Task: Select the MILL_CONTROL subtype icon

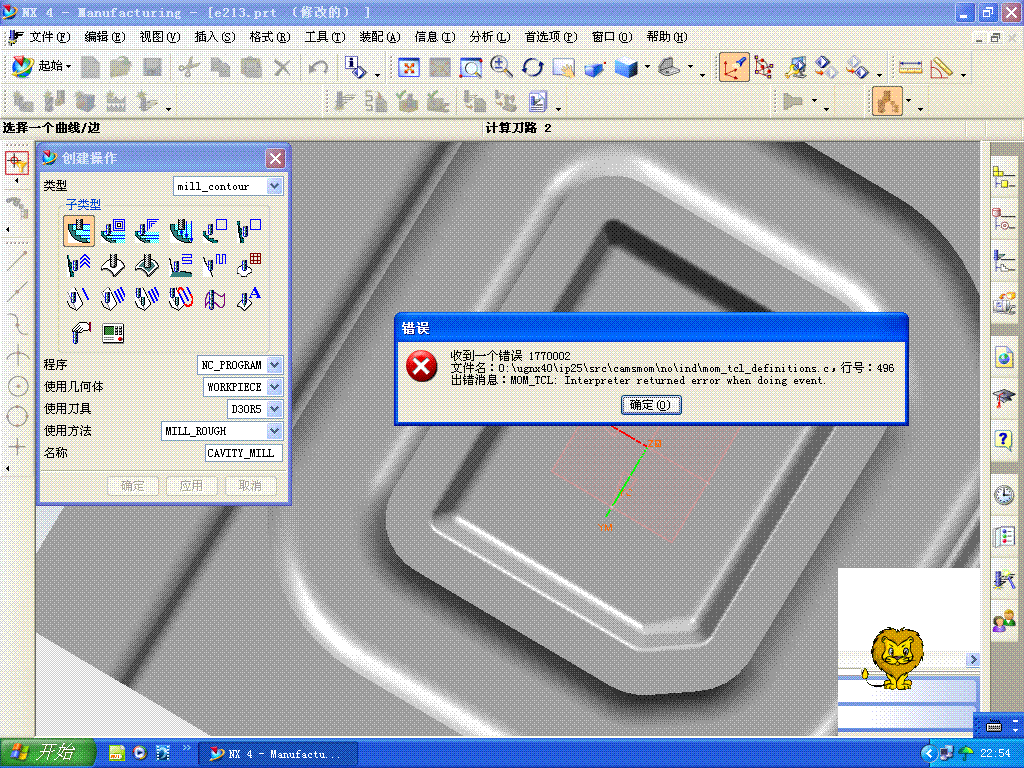Action: point(113,332)
